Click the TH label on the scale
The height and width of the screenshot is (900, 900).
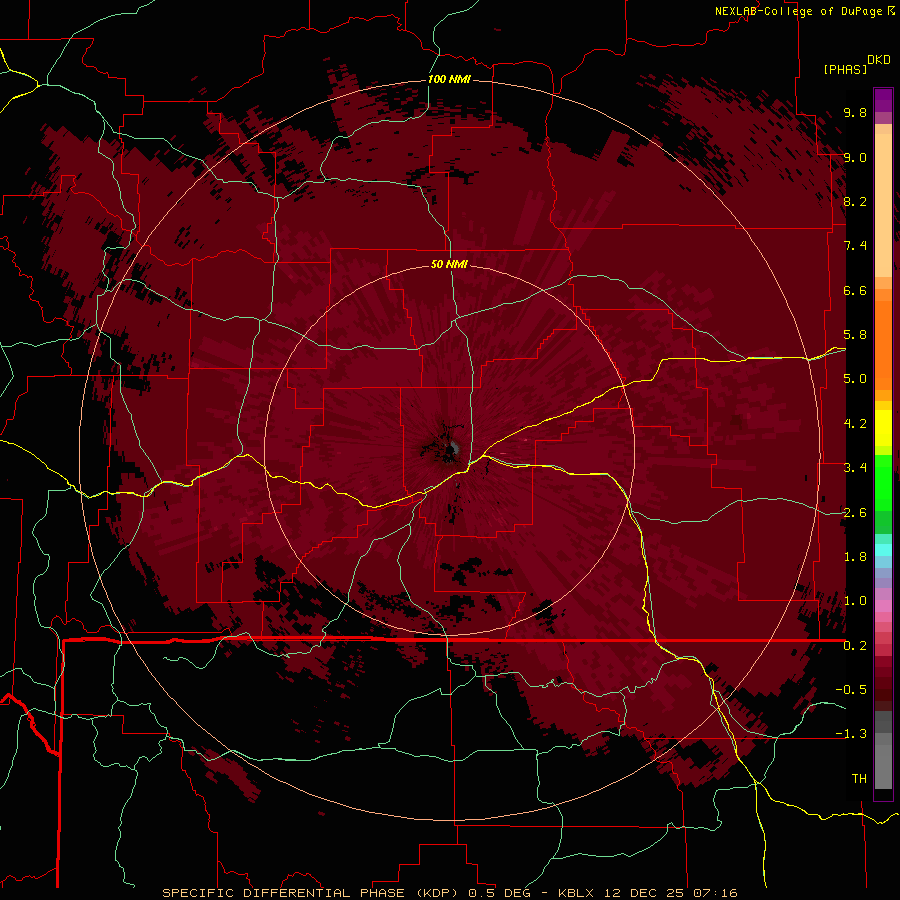pos(859,779)
